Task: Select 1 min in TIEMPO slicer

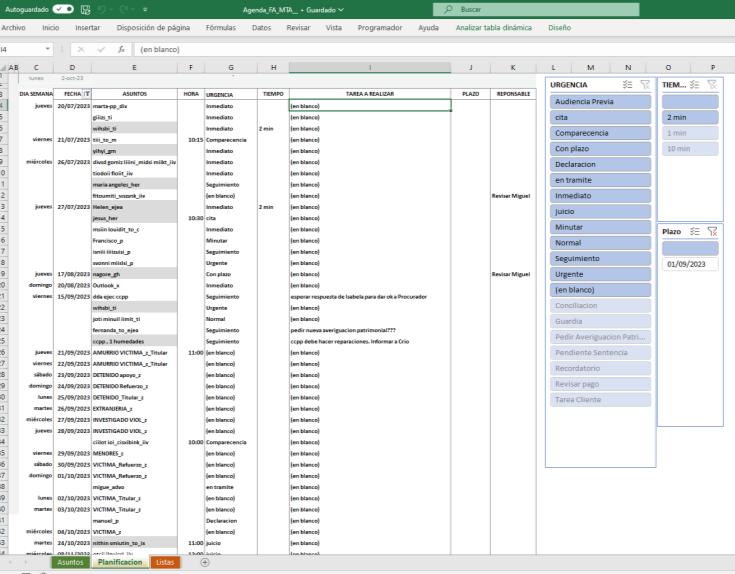Action: pyautogui.click(x=690, y=133)
